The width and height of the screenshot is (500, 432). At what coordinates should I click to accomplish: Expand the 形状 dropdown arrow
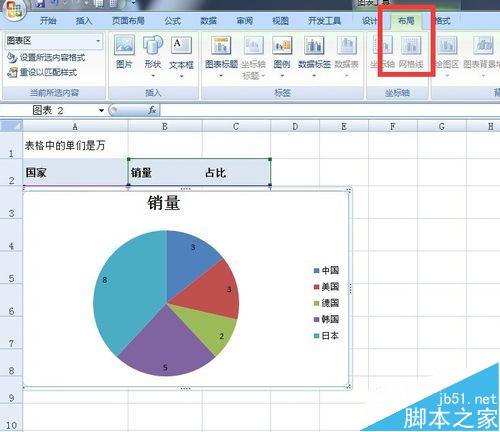click(153, 76)
